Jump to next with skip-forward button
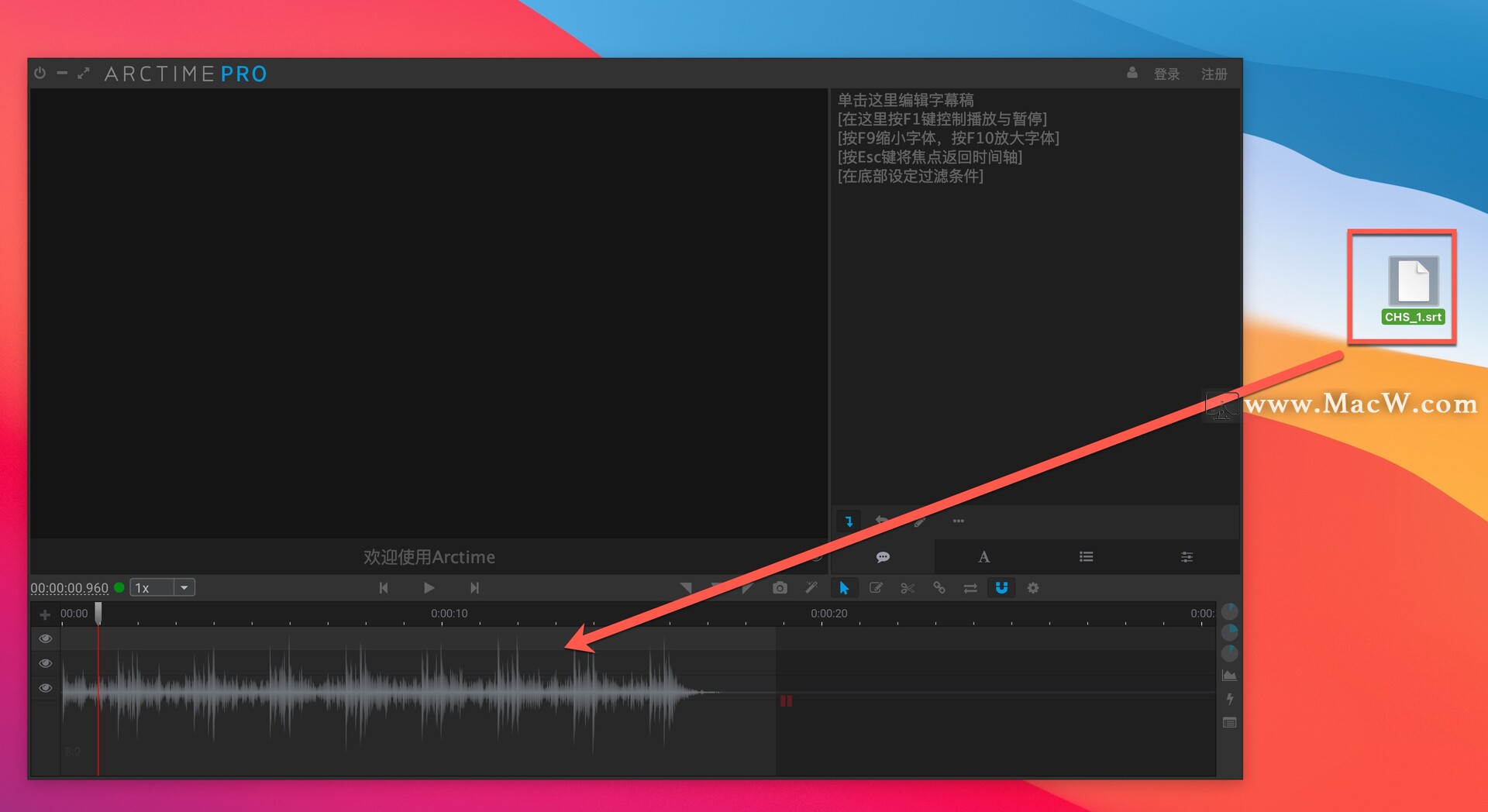1488x812 pixels. pos(474,588)
